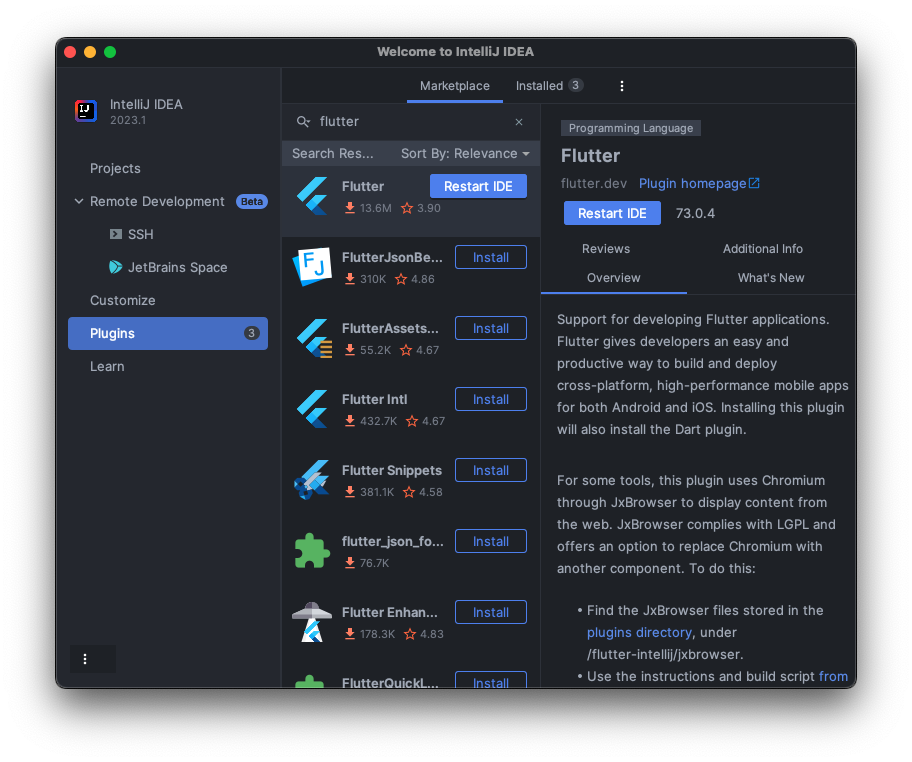The width and height of the screenshot is (912, 762).
Task: Open the kebab menu beside Installed tab
Action: (621, 86)
